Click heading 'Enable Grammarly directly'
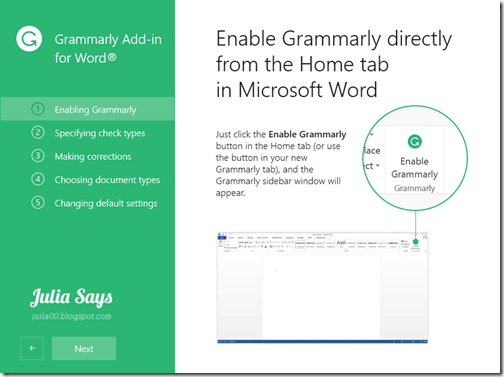 pos(334,39)
